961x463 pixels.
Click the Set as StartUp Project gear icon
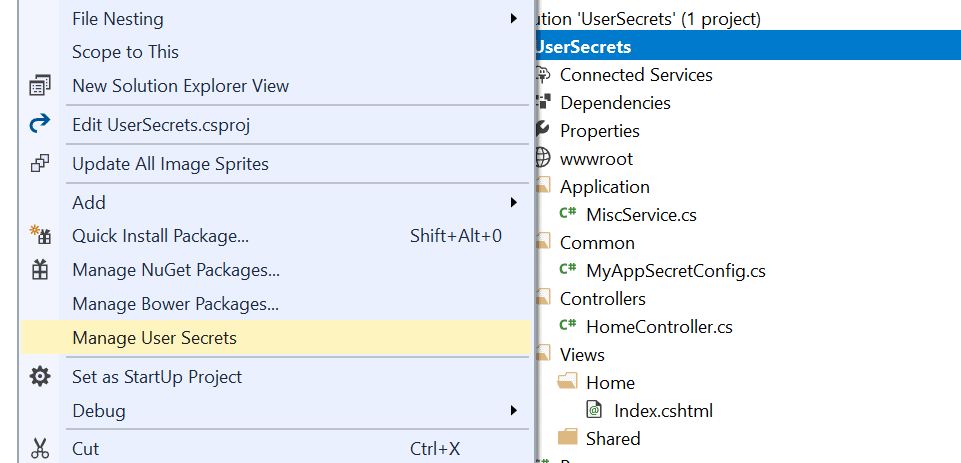[40, 376]
